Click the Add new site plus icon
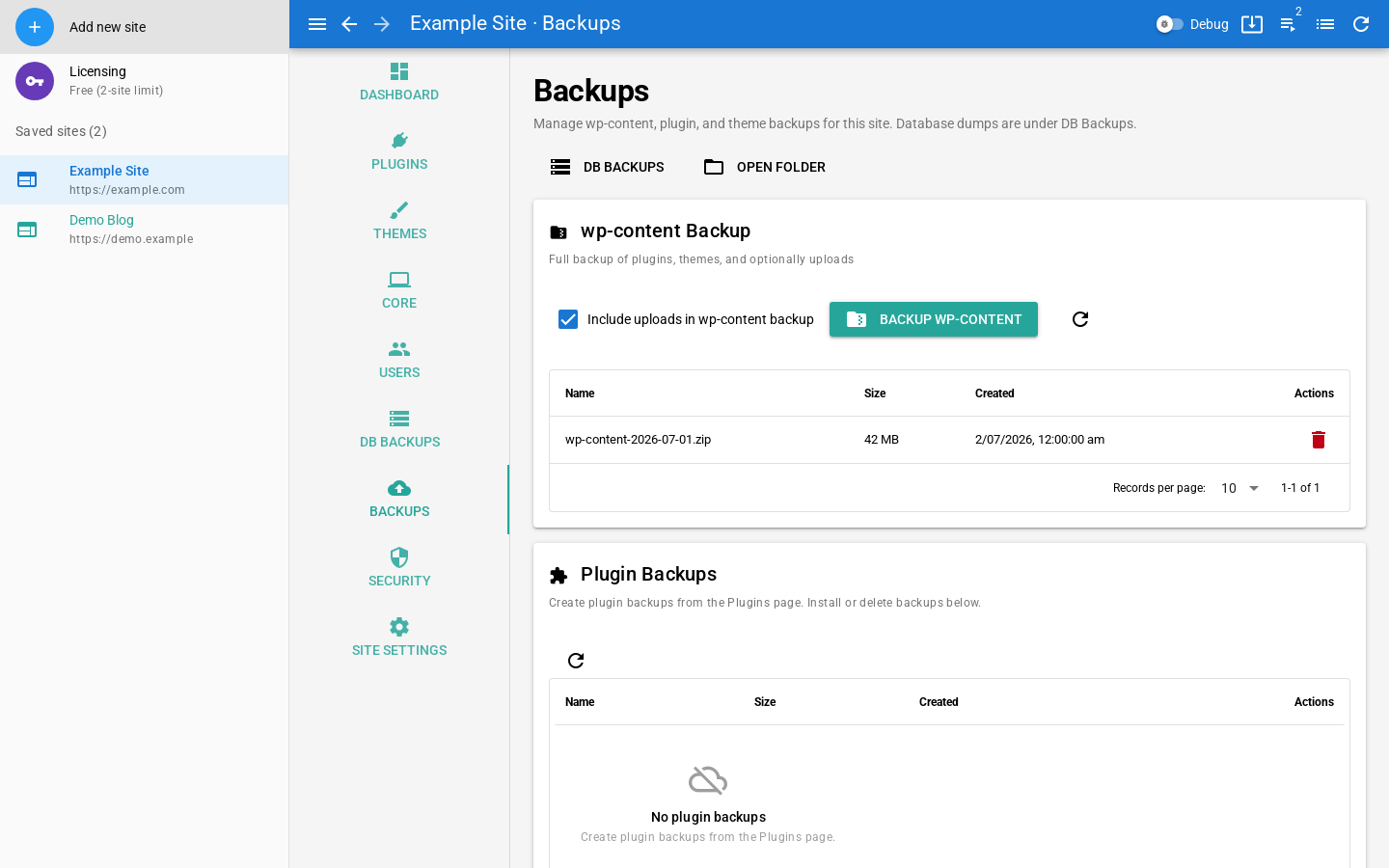 pos(35,27)
